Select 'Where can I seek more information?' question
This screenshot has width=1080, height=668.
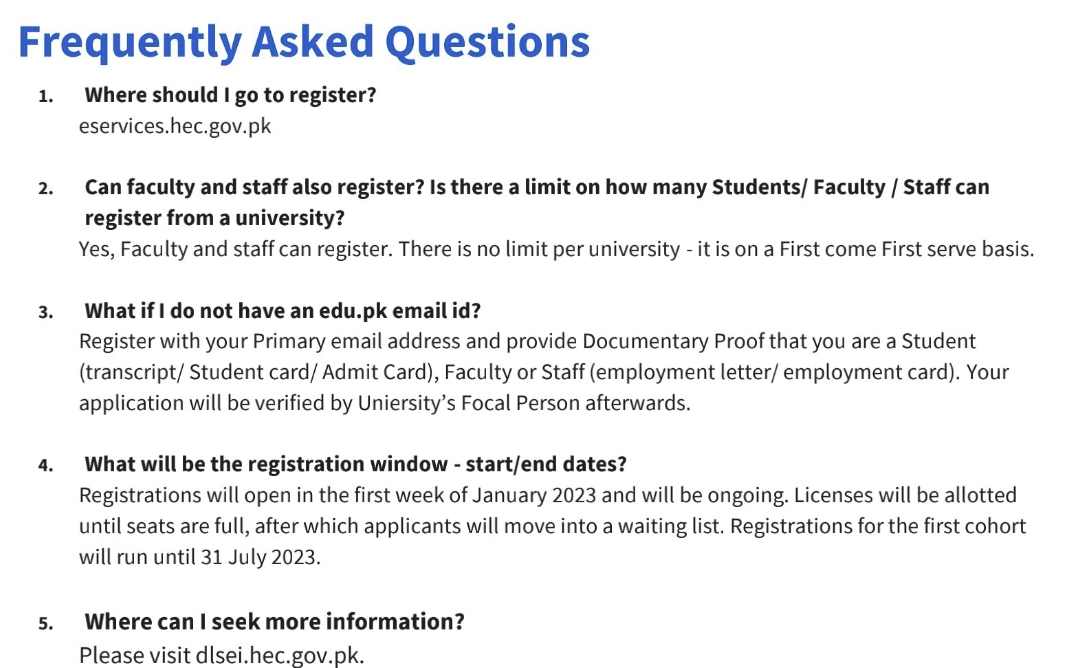pyautogui.click(x=274, y=621)
